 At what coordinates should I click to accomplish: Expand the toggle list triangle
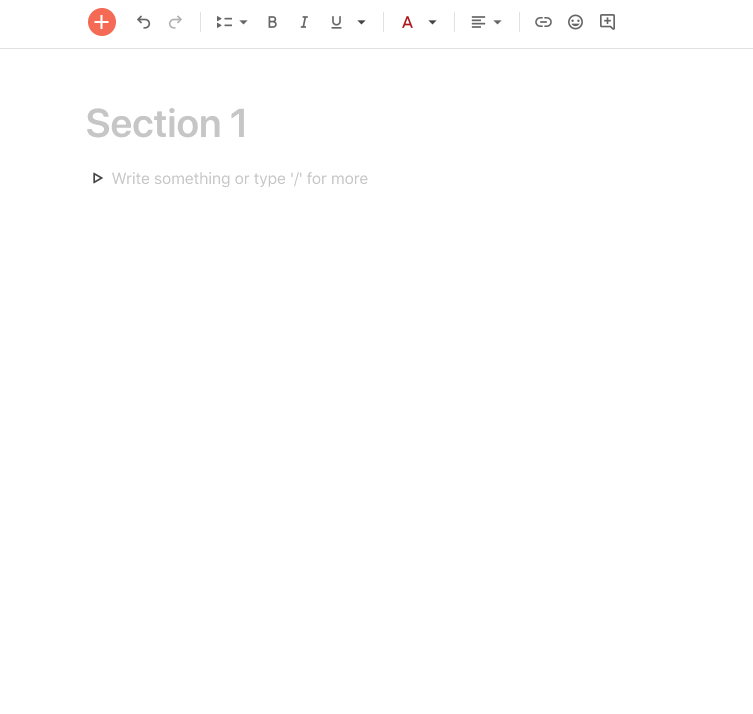[97, 178]
